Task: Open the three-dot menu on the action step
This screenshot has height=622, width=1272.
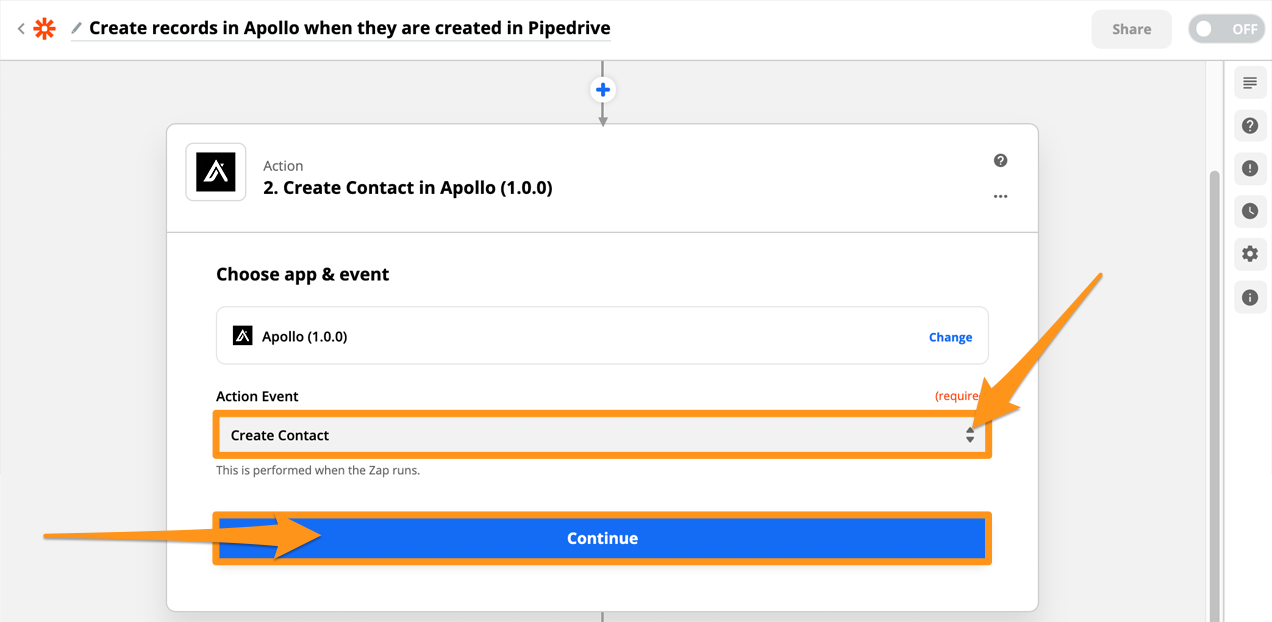Action: [1000, 197]
